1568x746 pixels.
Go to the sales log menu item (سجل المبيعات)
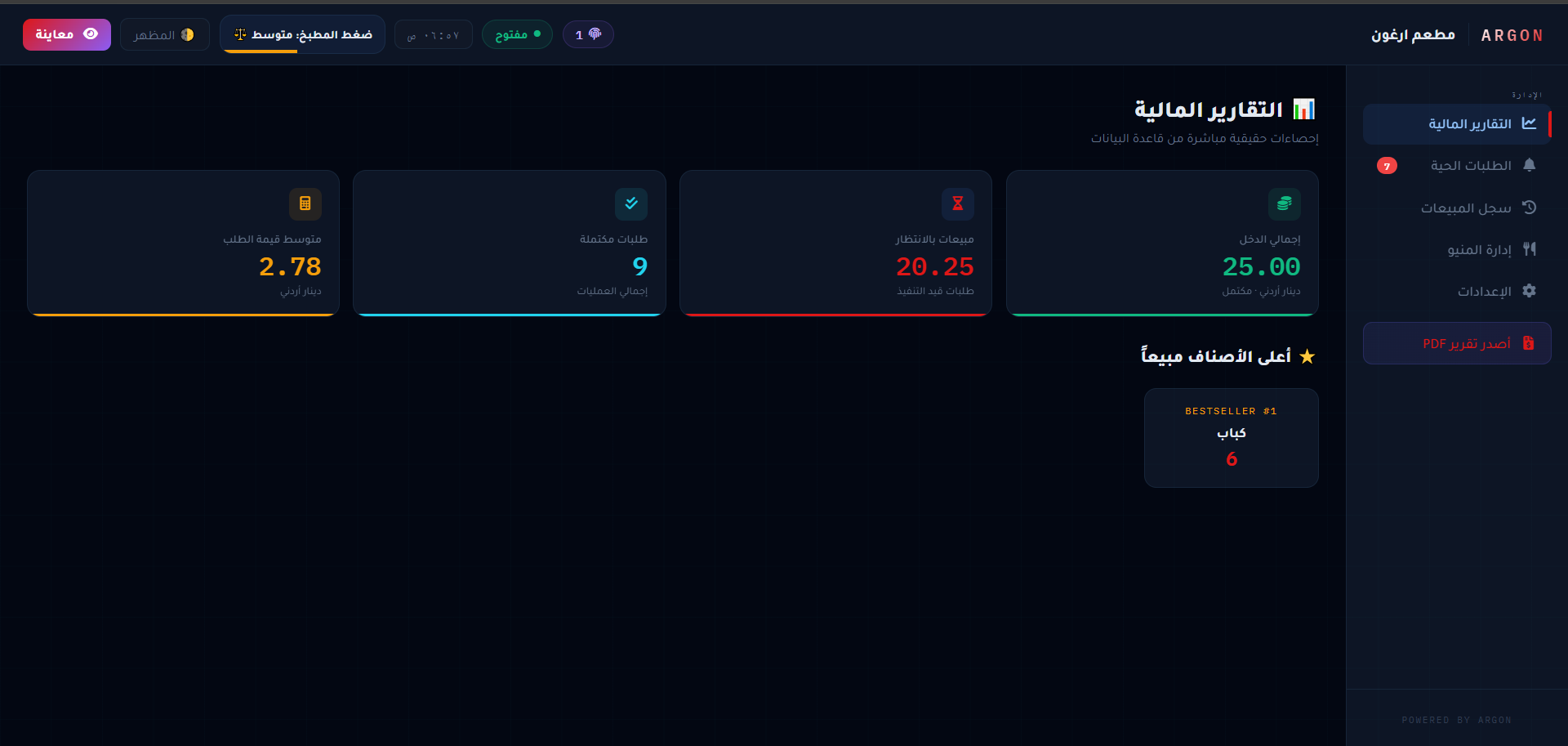click(1465, 208)
